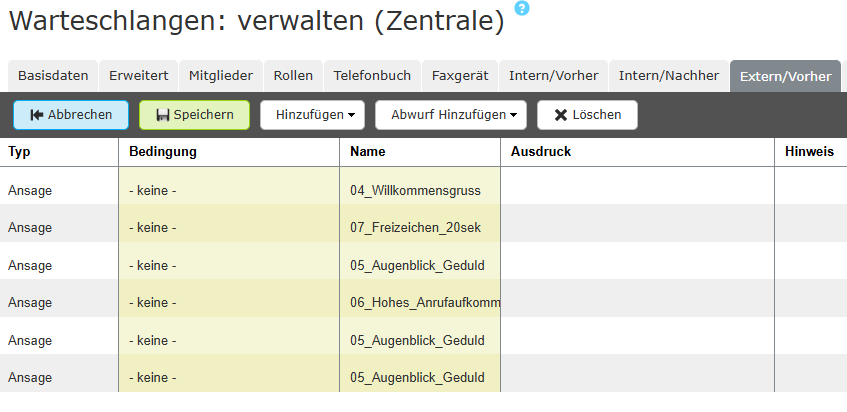
Task: Click the Löschen button with the X icon
Action: point(587,115)
